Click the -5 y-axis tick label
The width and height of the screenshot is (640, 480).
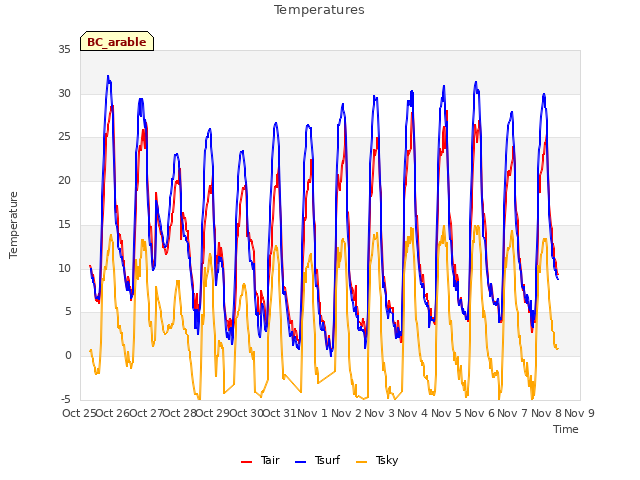pyautogui.click(x=66, y=399)
